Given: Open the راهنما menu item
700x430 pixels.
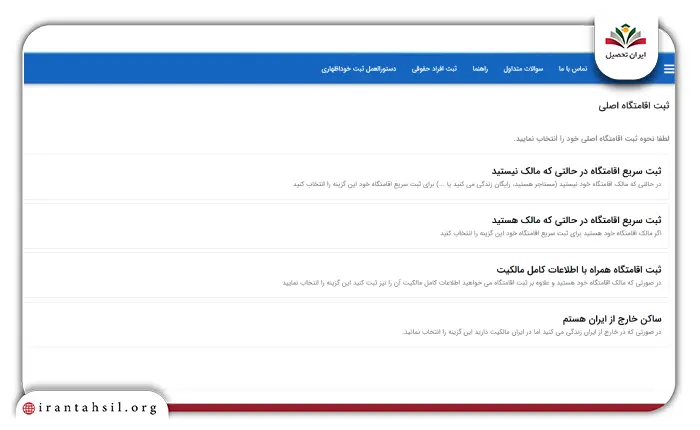Looking at the screenshot, I should (480, 69).
